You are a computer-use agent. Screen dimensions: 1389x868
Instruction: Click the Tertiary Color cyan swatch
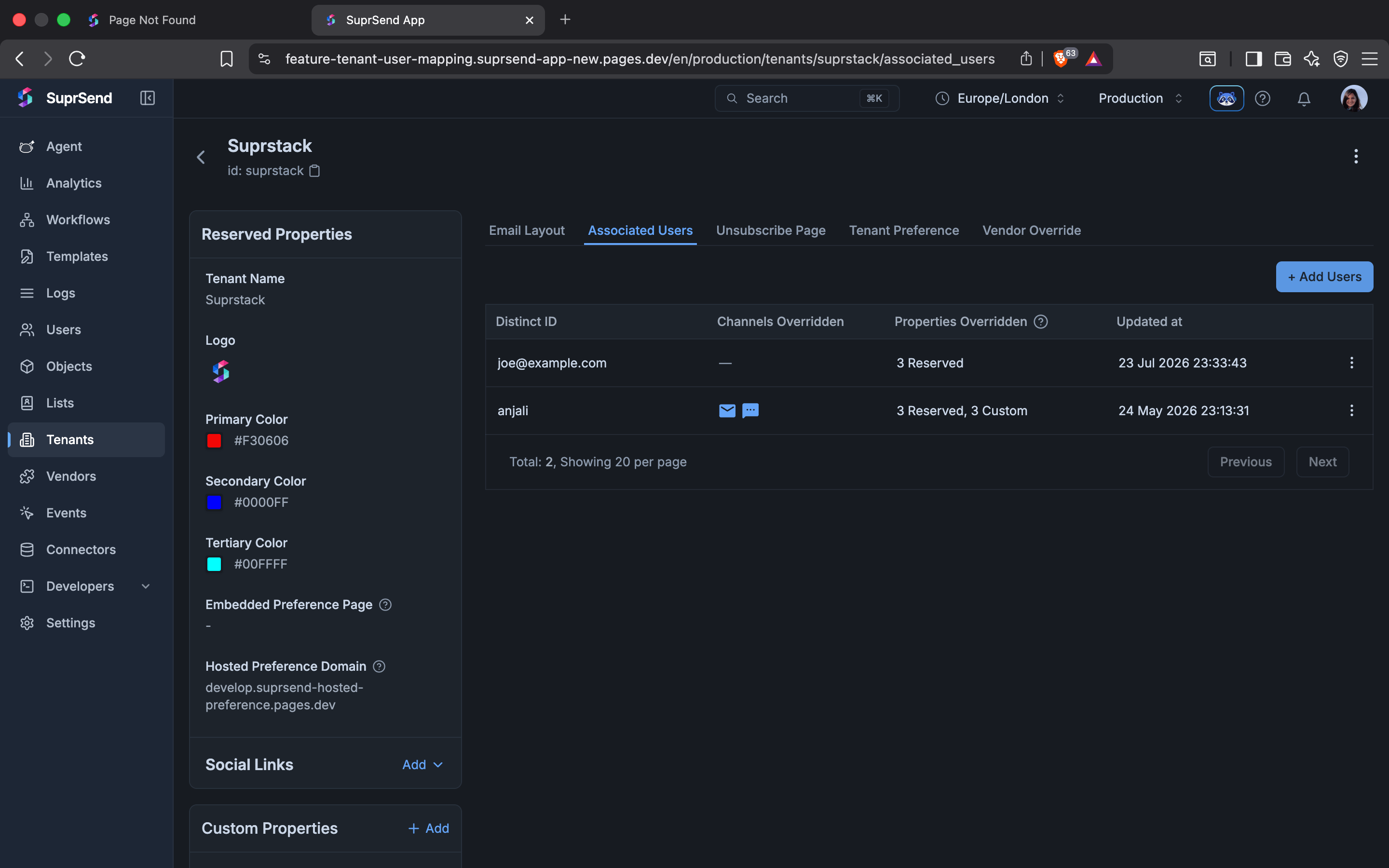pyautogui.click(x=214, y=564)
